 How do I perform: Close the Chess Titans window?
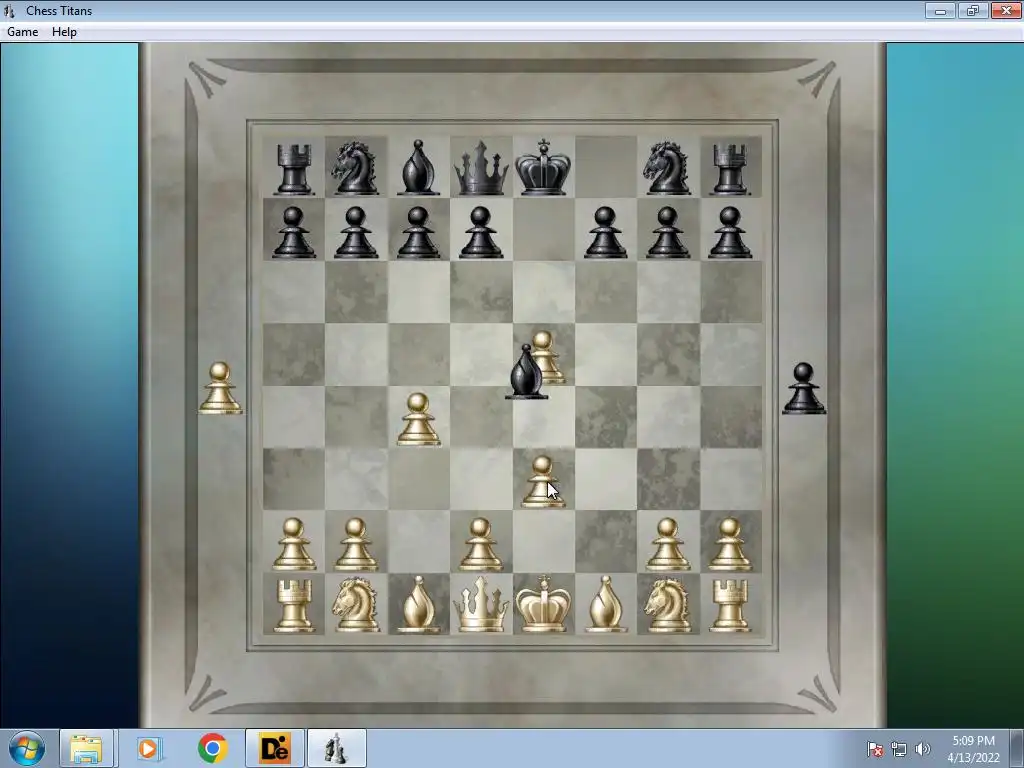[x=1006, y=10]
